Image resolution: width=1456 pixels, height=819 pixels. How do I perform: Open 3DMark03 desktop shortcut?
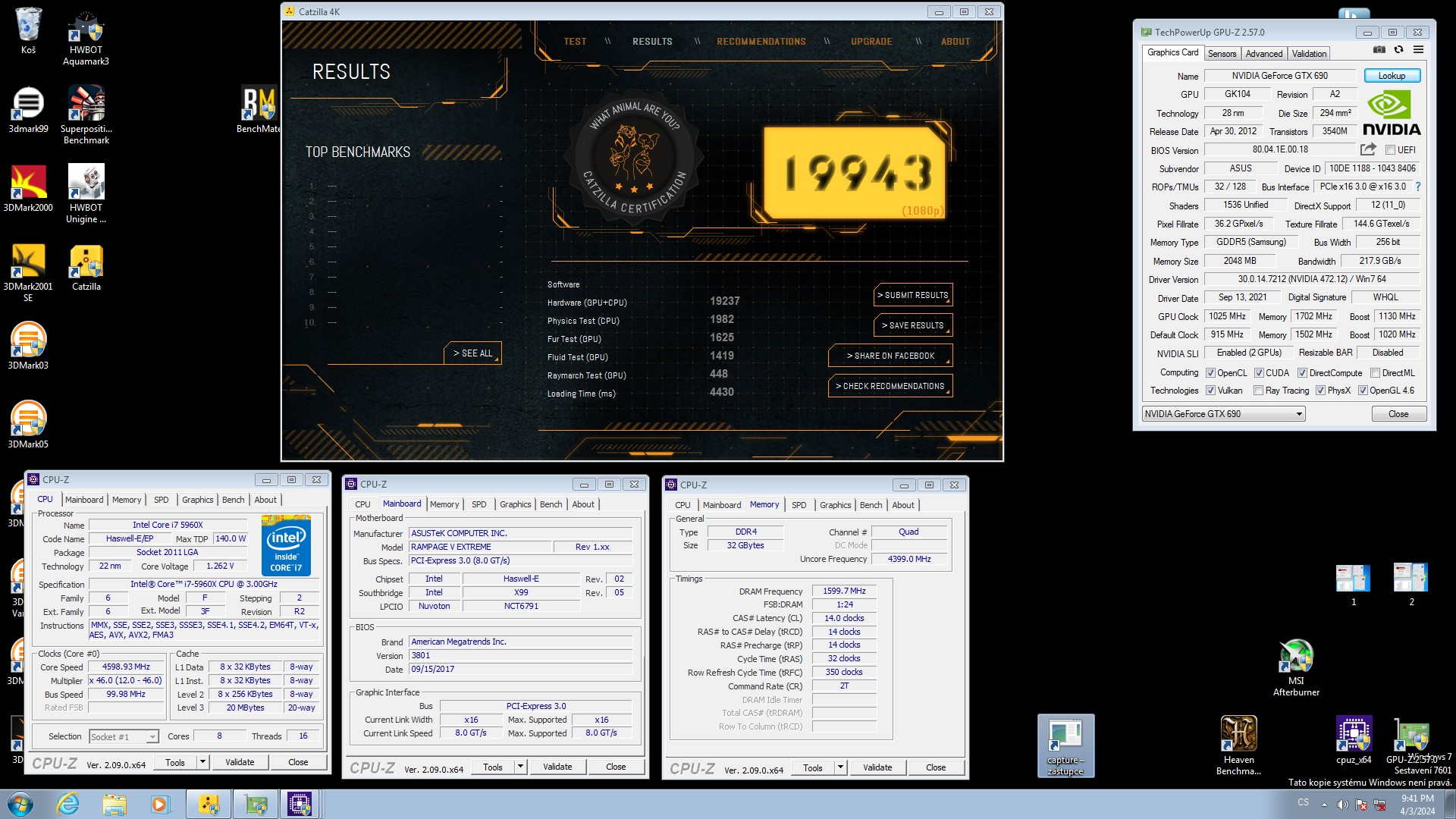(x=28, y=347)
